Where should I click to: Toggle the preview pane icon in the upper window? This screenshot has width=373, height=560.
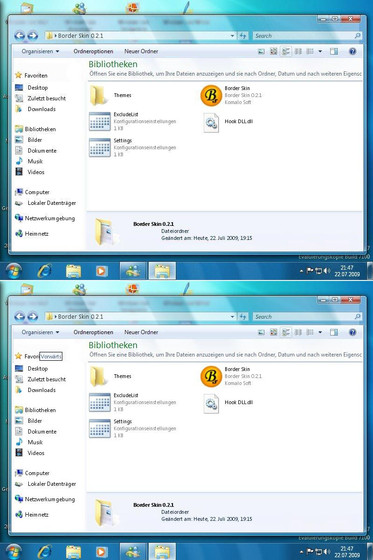pos(334,51)
